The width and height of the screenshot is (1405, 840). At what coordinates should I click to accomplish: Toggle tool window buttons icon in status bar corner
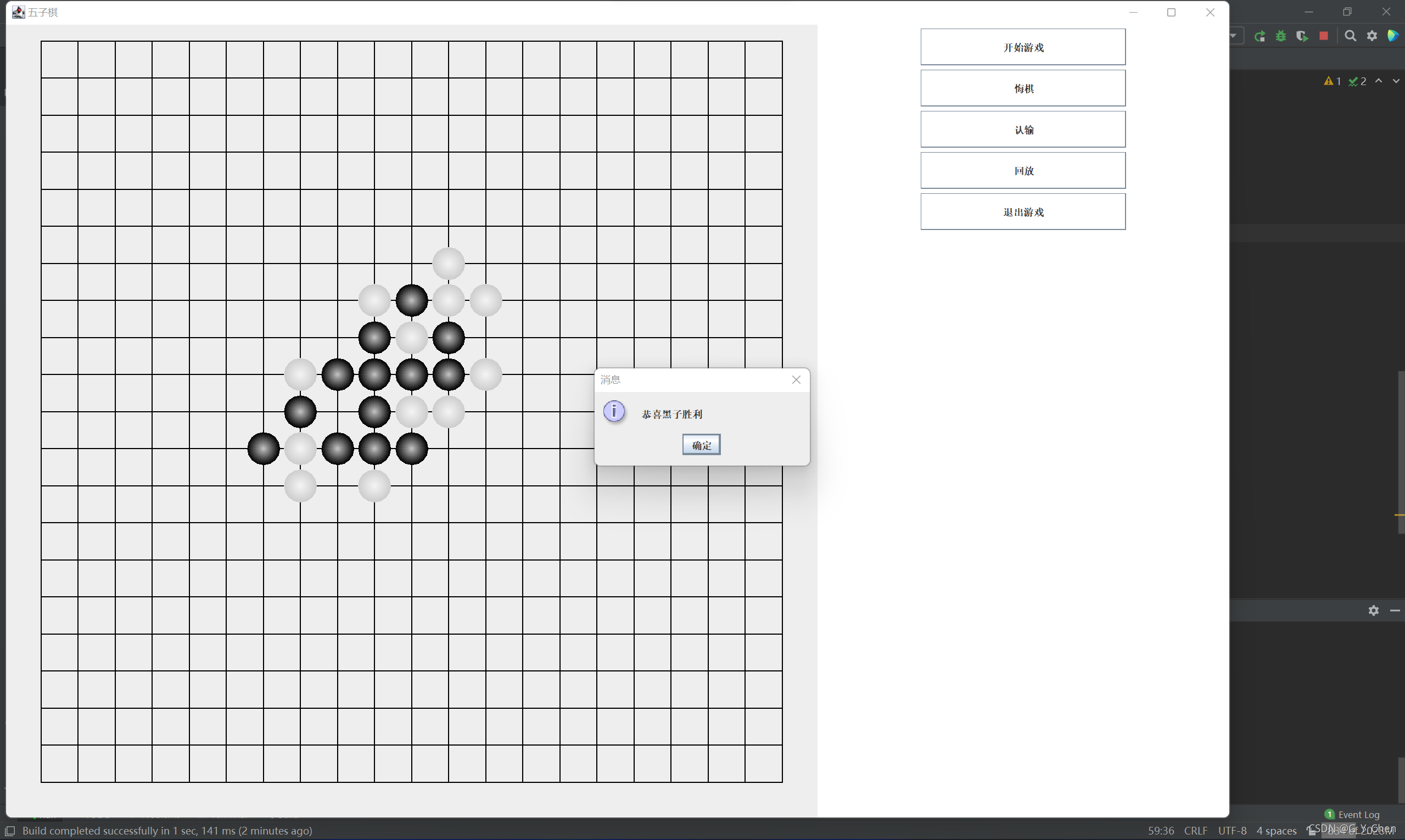click(x=10, y=830)
